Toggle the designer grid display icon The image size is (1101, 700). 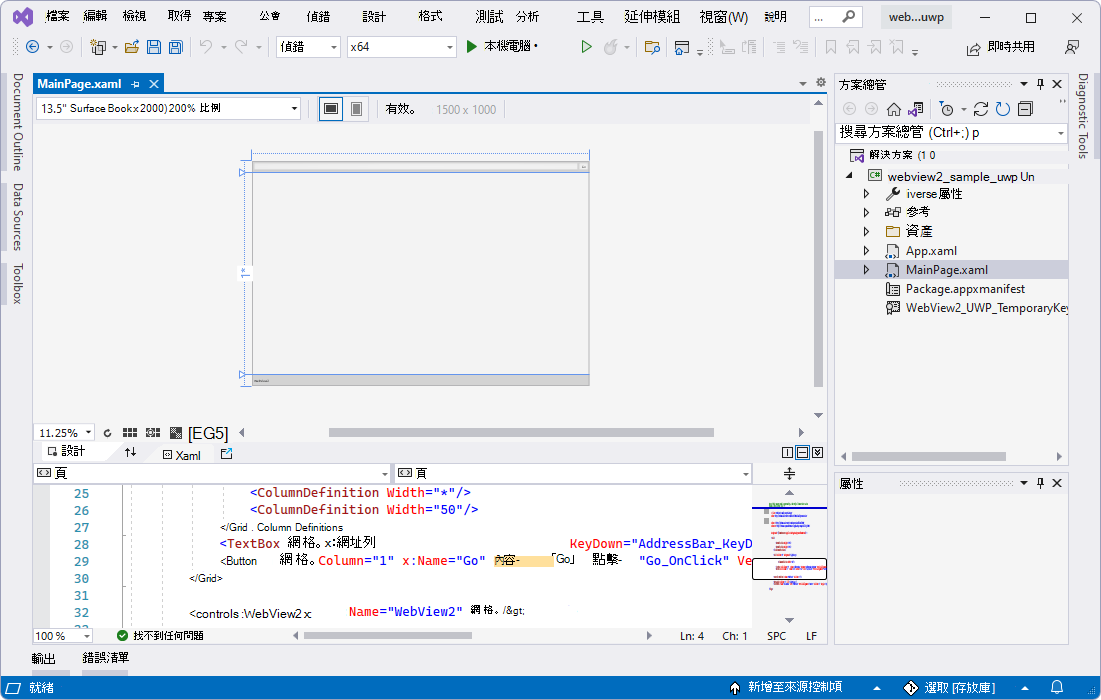[129, 432]
